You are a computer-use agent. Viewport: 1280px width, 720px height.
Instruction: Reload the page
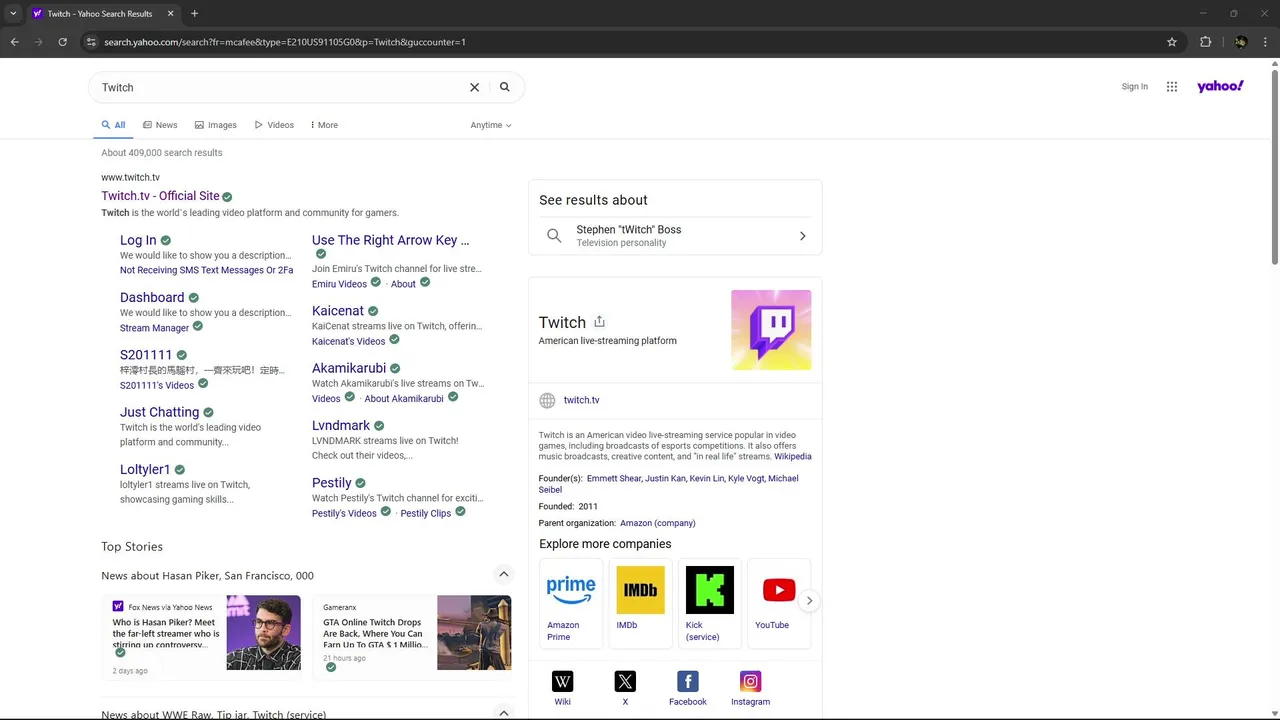point(62,42)
